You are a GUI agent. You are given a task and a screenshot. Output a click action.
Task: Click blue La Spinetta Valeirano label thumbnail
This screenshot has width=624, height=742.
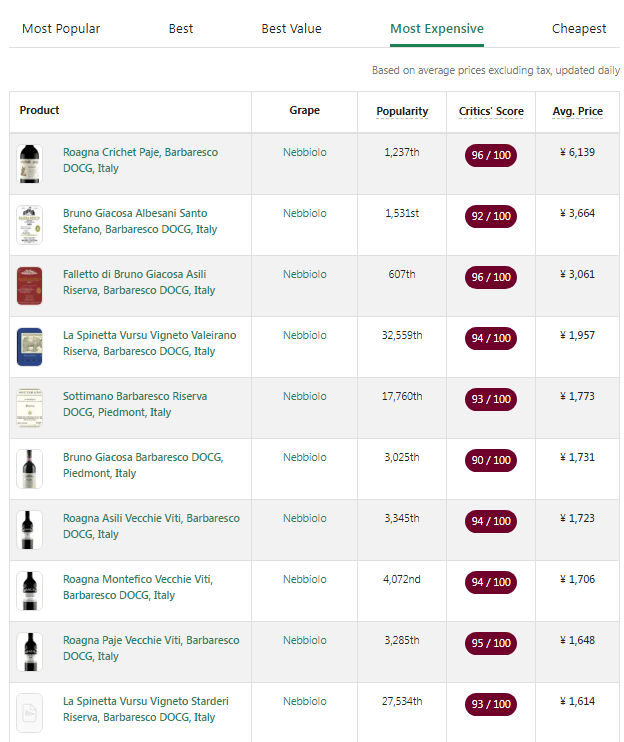30,347
